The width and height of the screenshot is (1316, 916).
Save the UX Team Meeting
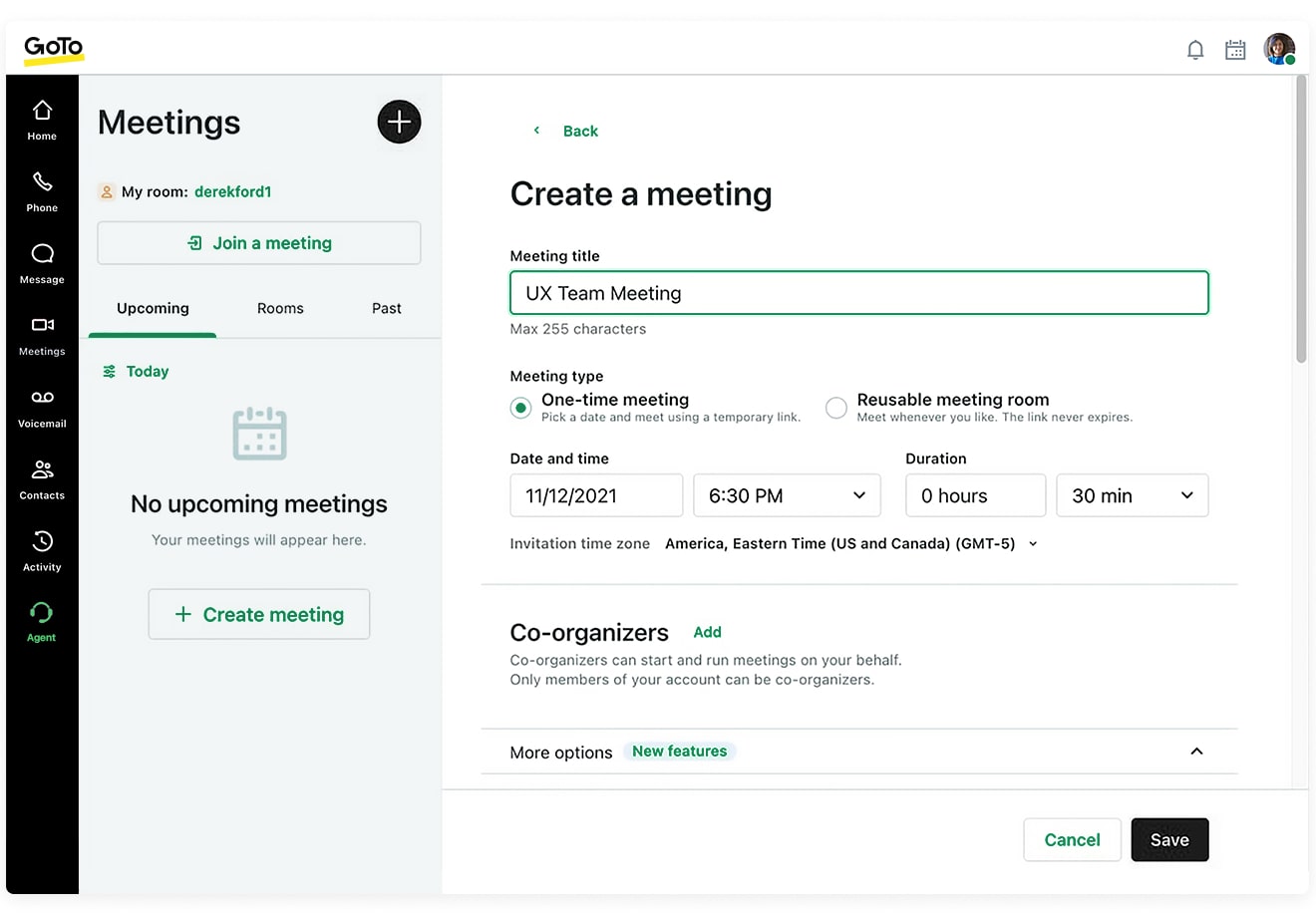[x=1169, y=839]
